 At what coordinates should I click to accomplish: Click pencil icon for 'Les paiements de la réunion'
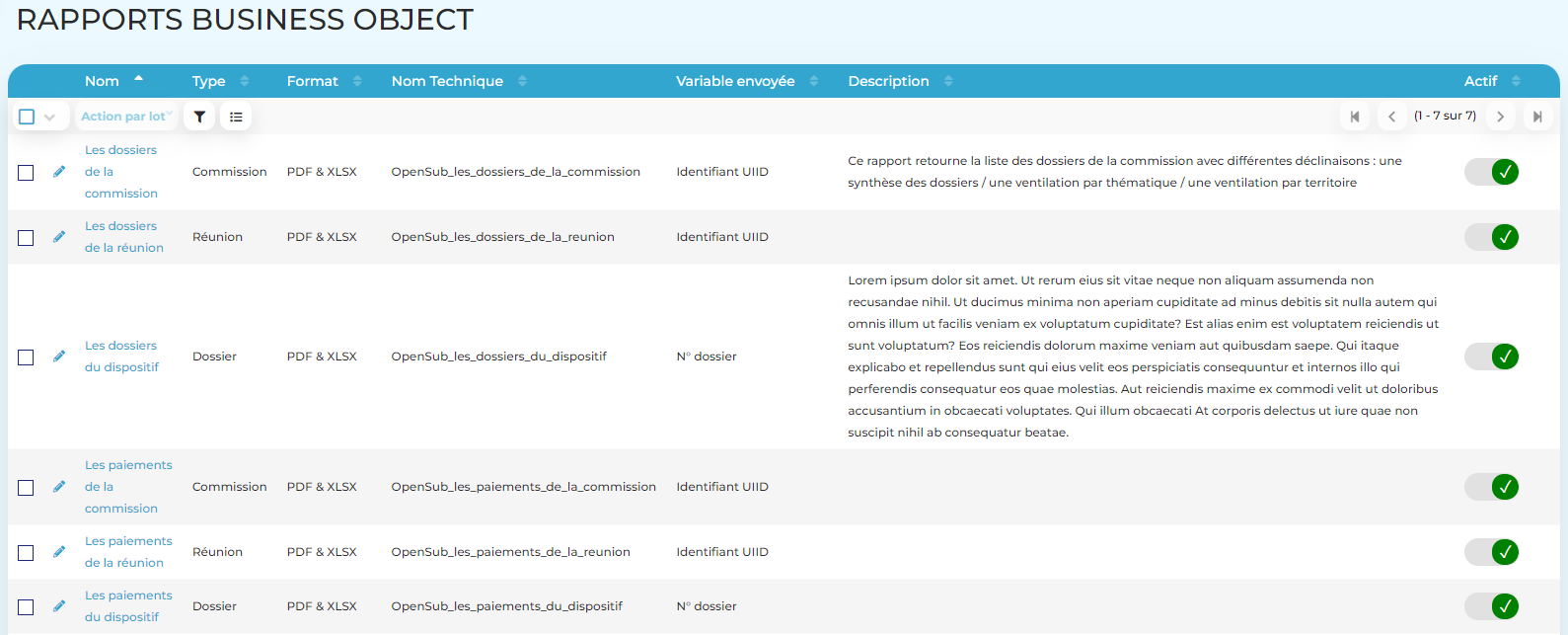pyautogui.click(x=59, y=552)
